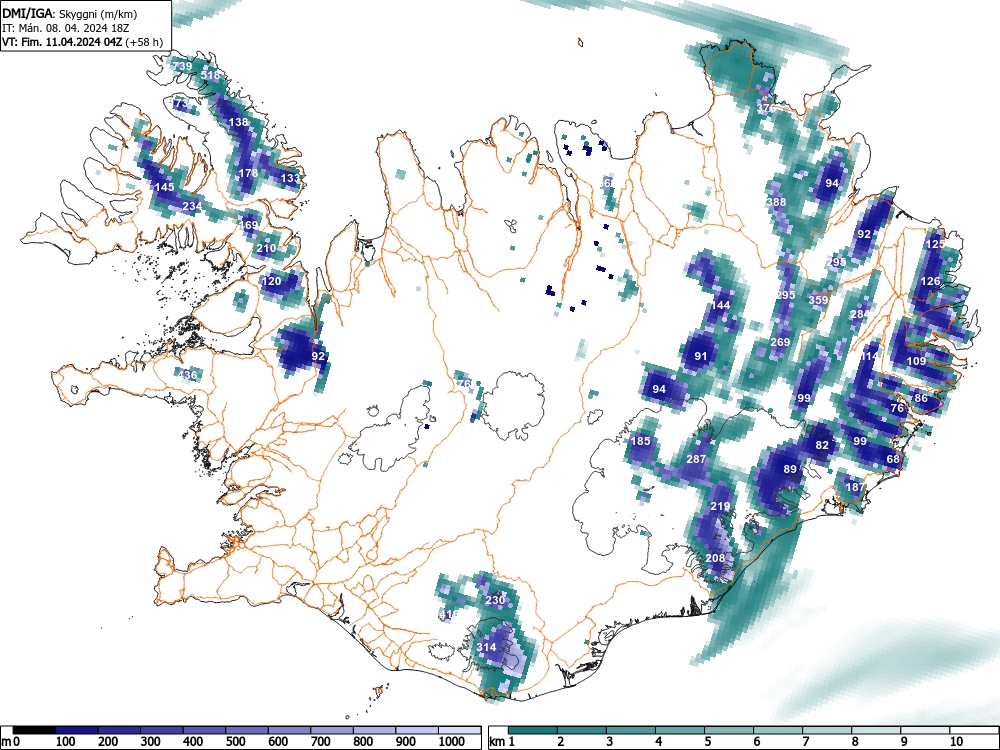Click the 100 label on the metre legend

click(66, 741)
